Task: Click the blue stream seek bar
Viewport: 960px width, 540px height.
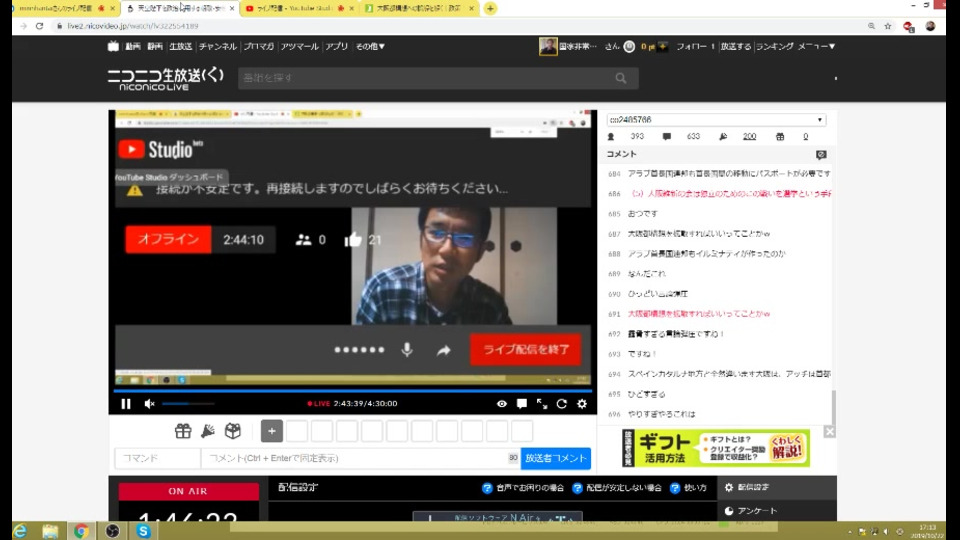Action: pyautogui.click(x=353, y=391)
